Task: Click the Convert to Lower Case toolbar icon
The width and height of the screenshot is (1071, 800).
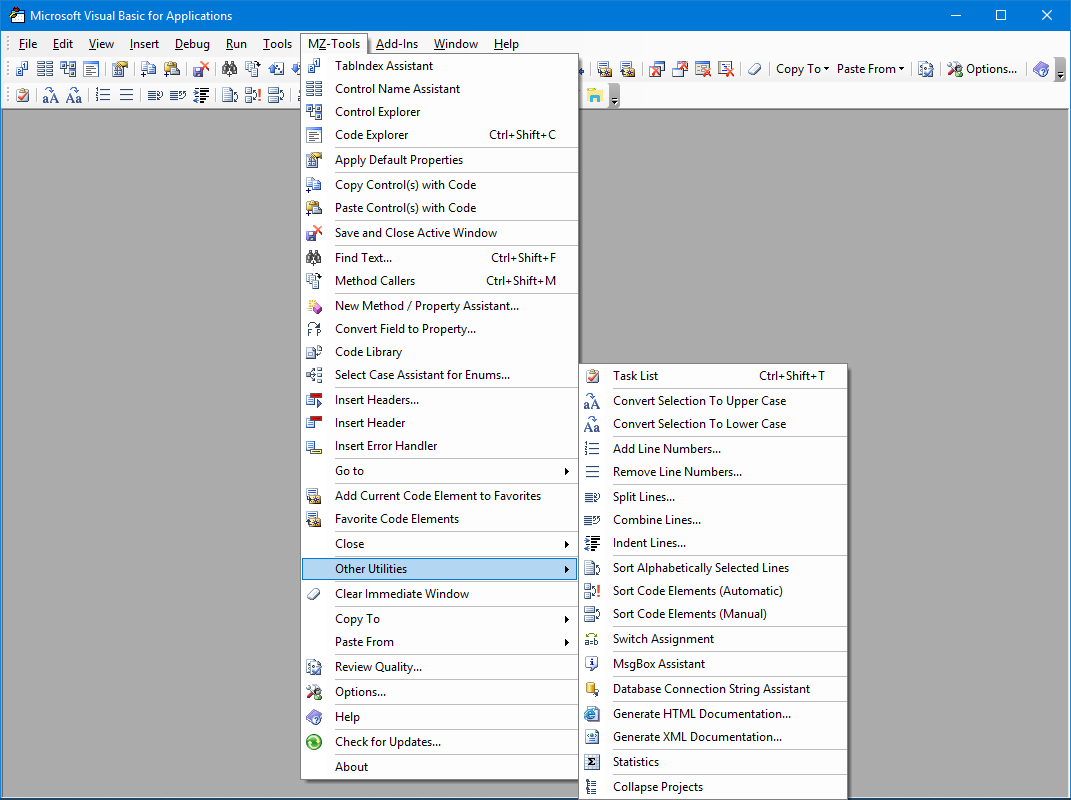Action: 74,95
